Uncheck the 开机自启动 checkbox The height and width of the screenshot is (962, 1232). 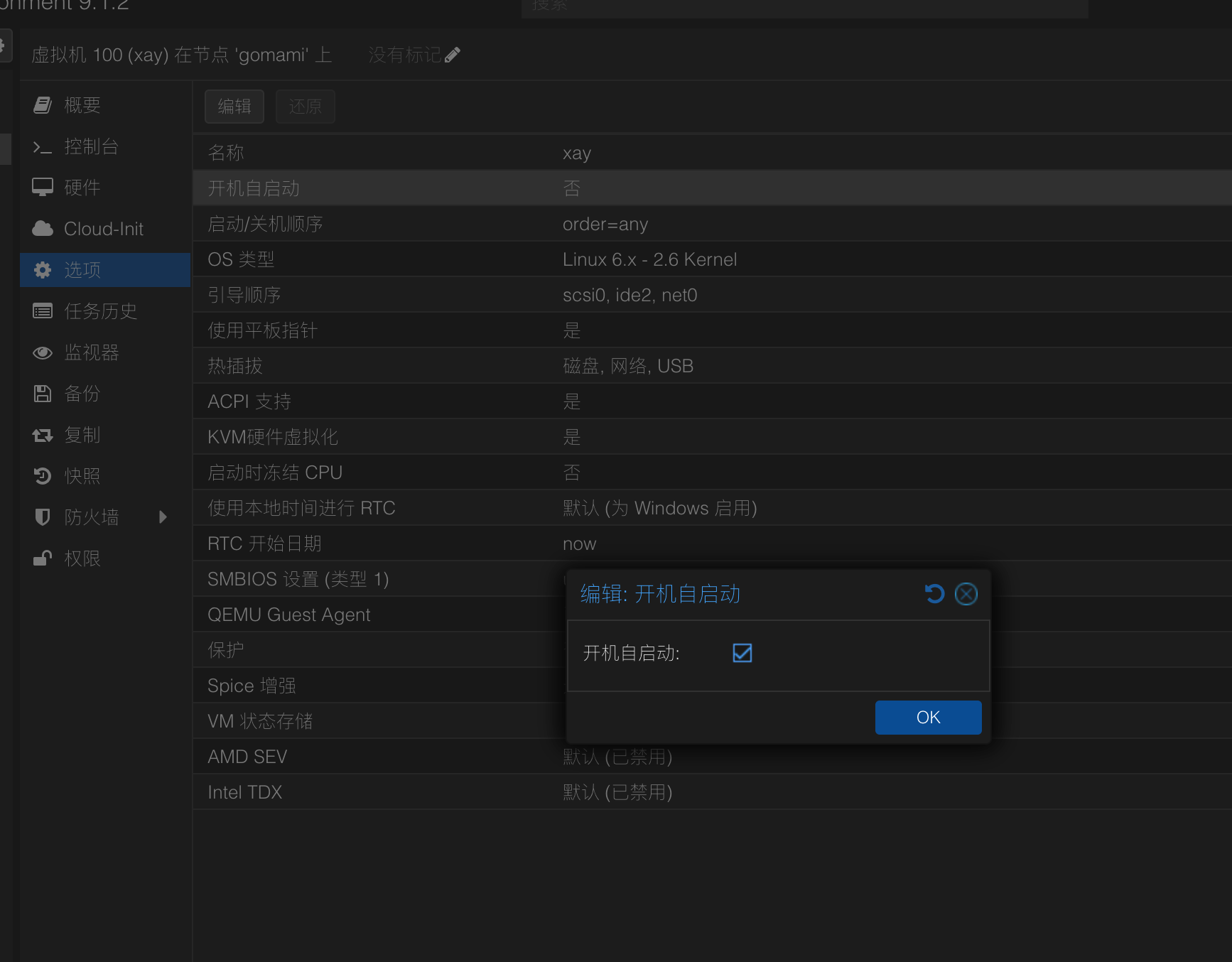[x=742, y=653]
